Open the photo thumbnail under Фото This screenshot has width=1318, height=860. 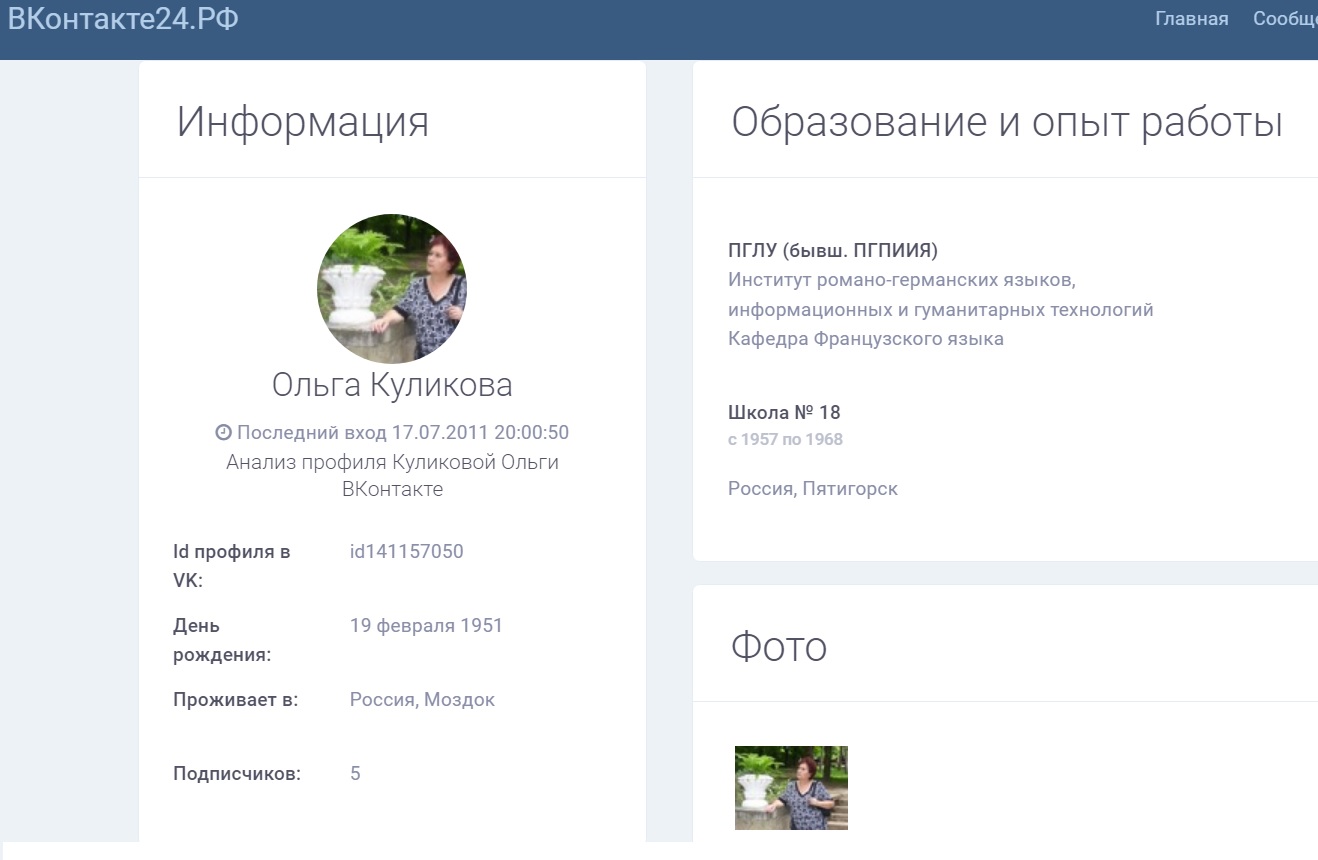(x=791, y=788)
